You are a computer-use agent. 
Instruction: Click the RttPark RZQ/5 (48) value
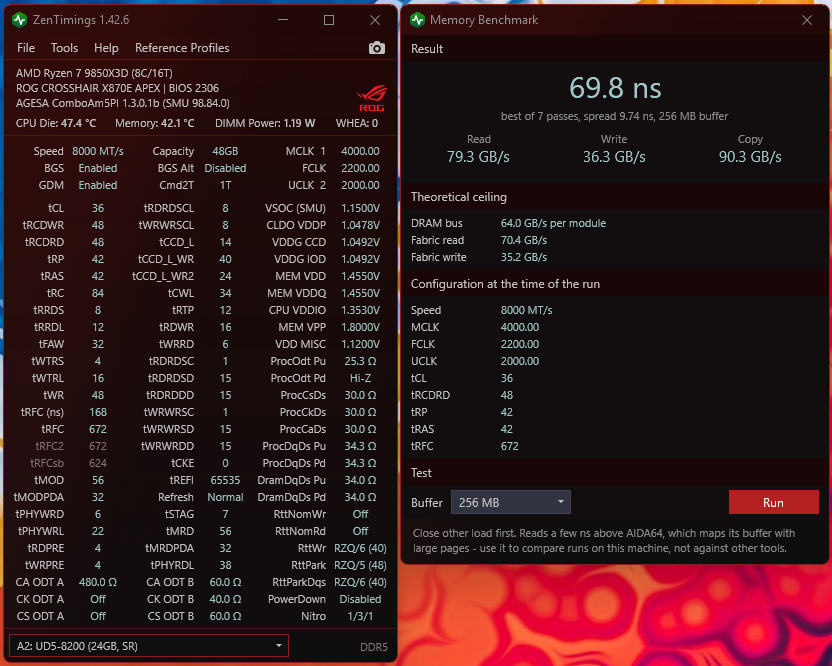point(360,565)
